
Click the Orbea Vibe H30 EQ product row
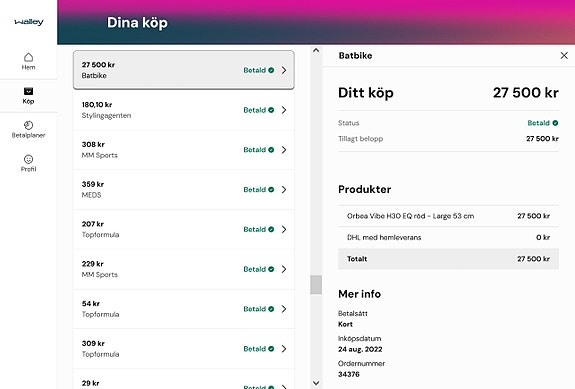click(448, 216)
